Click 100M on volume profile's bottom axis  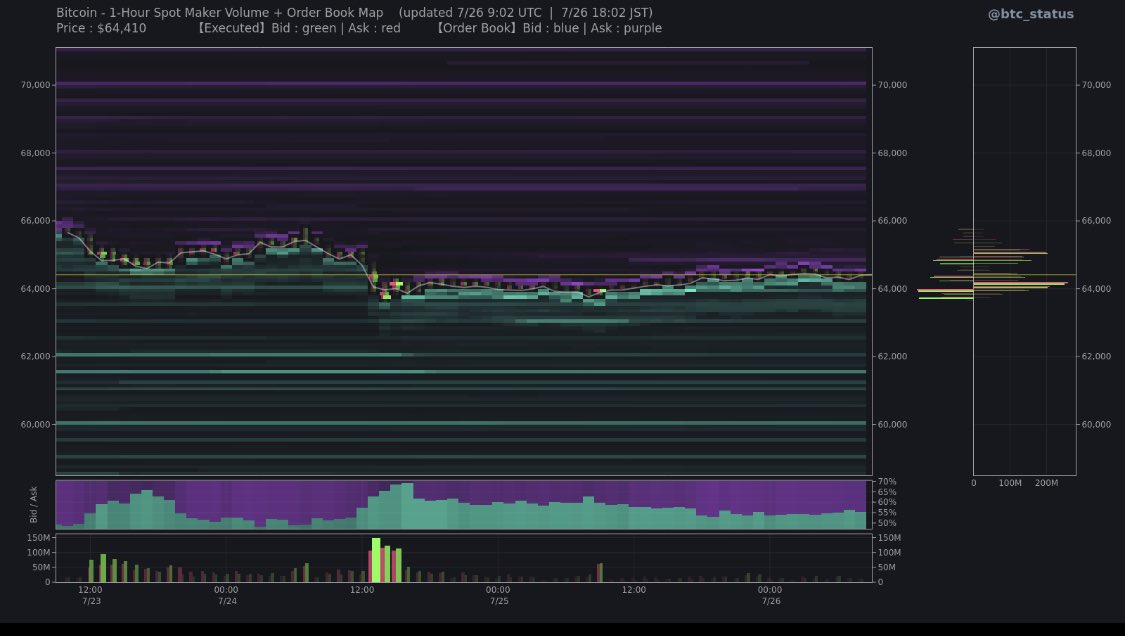pos(1010,483)
